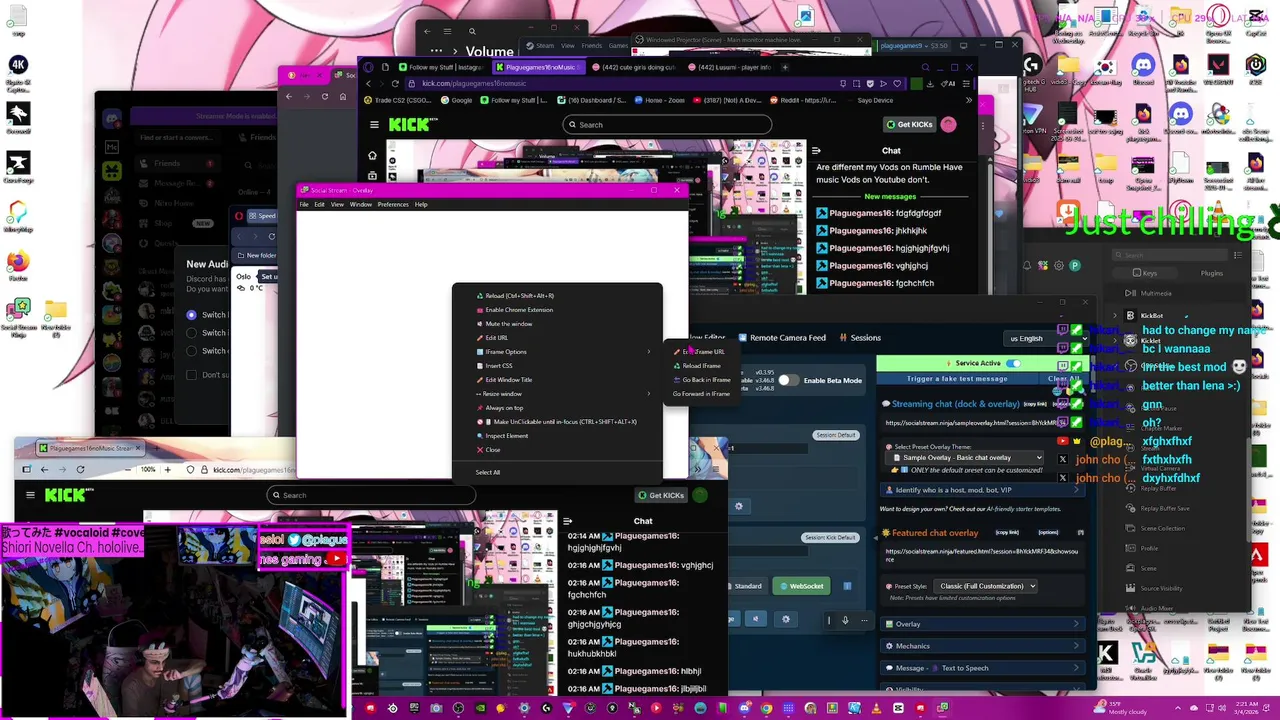This screenshot has width=1280, height=720.
Task: Expand the Overlay settings section
Action: (x=981, y=624)
